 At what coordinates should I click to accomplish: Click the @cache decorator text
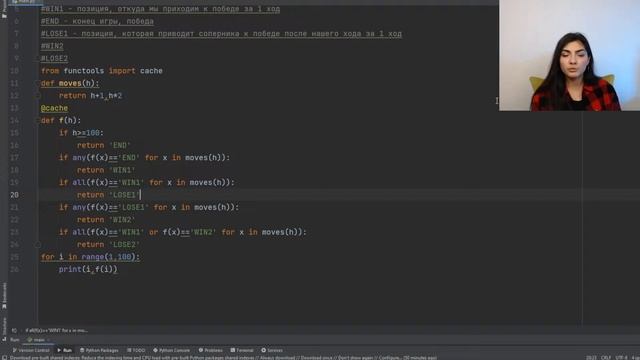tap(54, 108)
